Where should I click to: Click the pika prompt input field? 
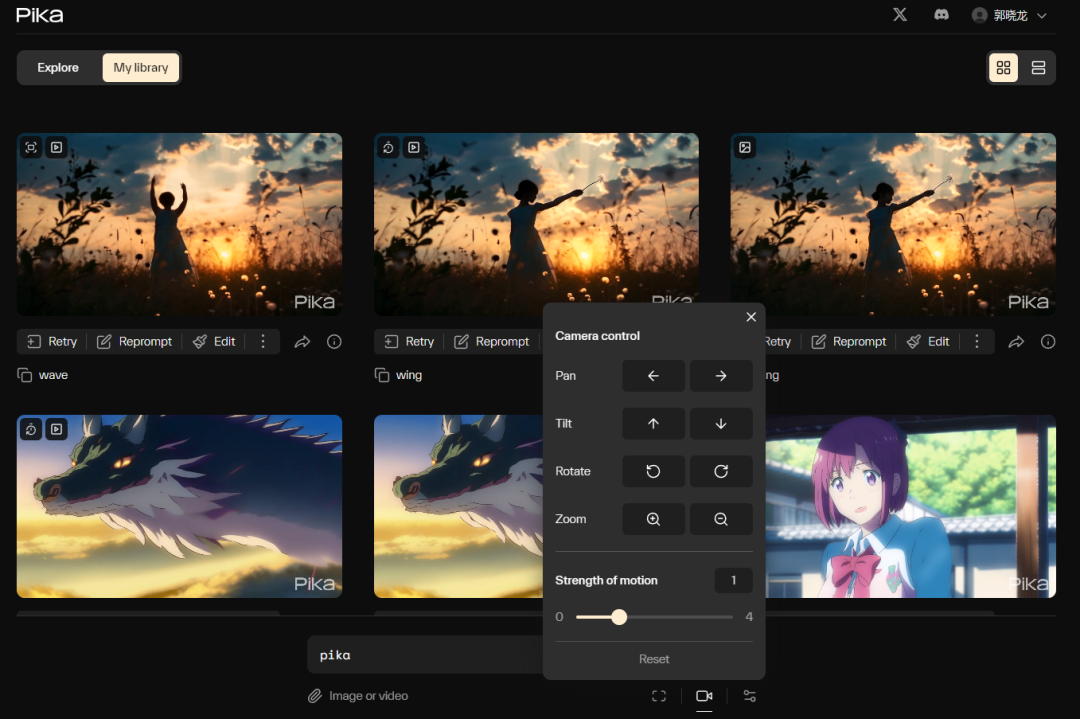(425, 655)
